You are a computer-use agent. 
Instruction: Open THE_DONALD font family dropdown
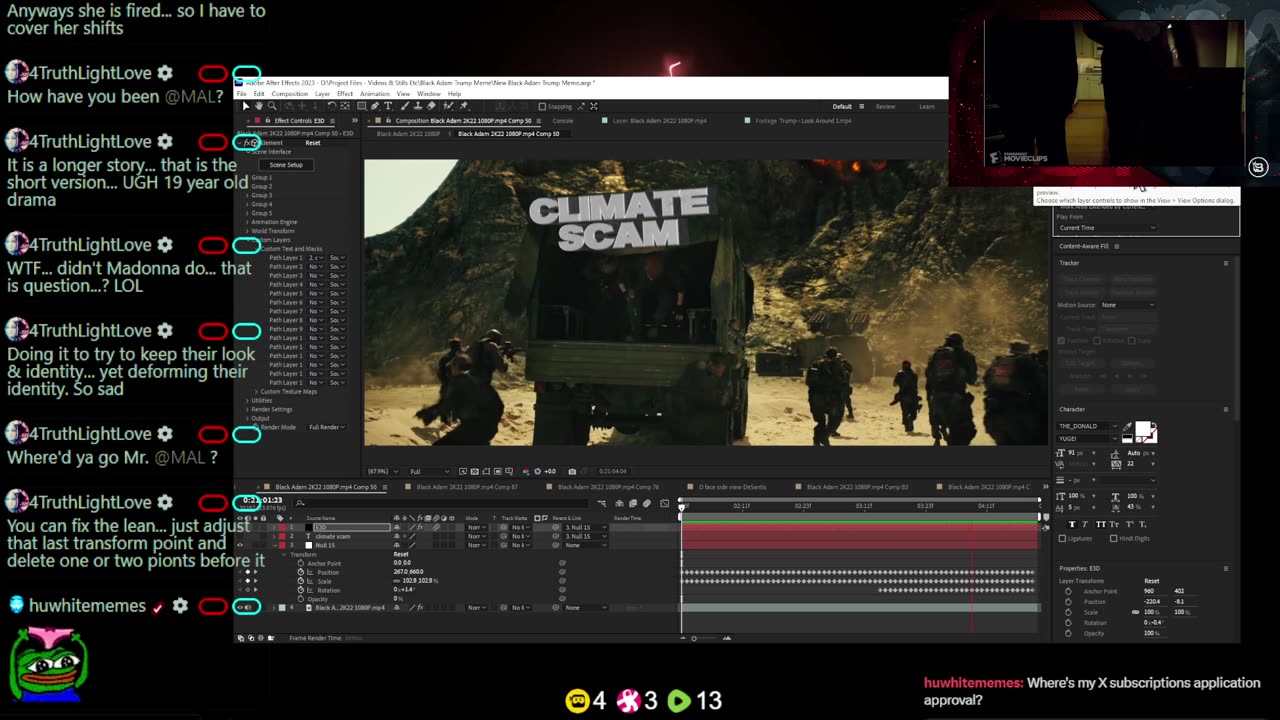(1087, 426)
